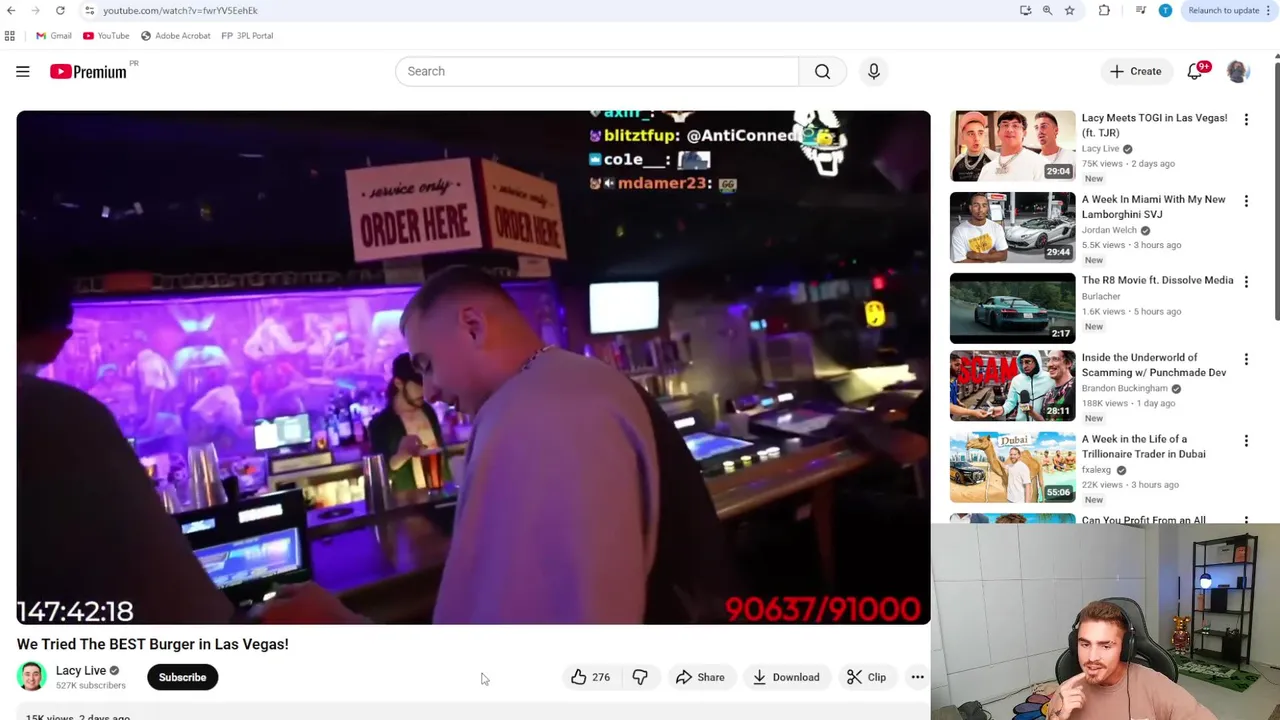Open options menu for Lacy Meets TOGI video

click(x=1246, y=120)
